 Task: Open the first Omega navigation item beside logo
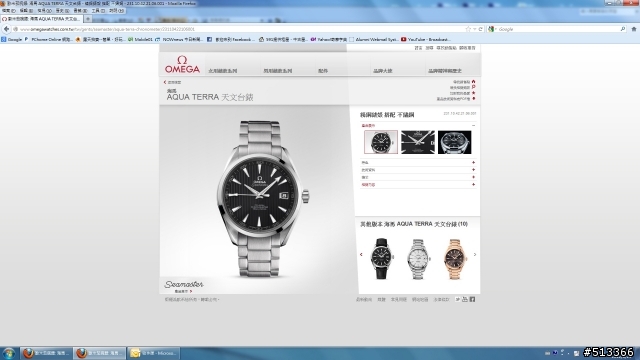[222, 71]
